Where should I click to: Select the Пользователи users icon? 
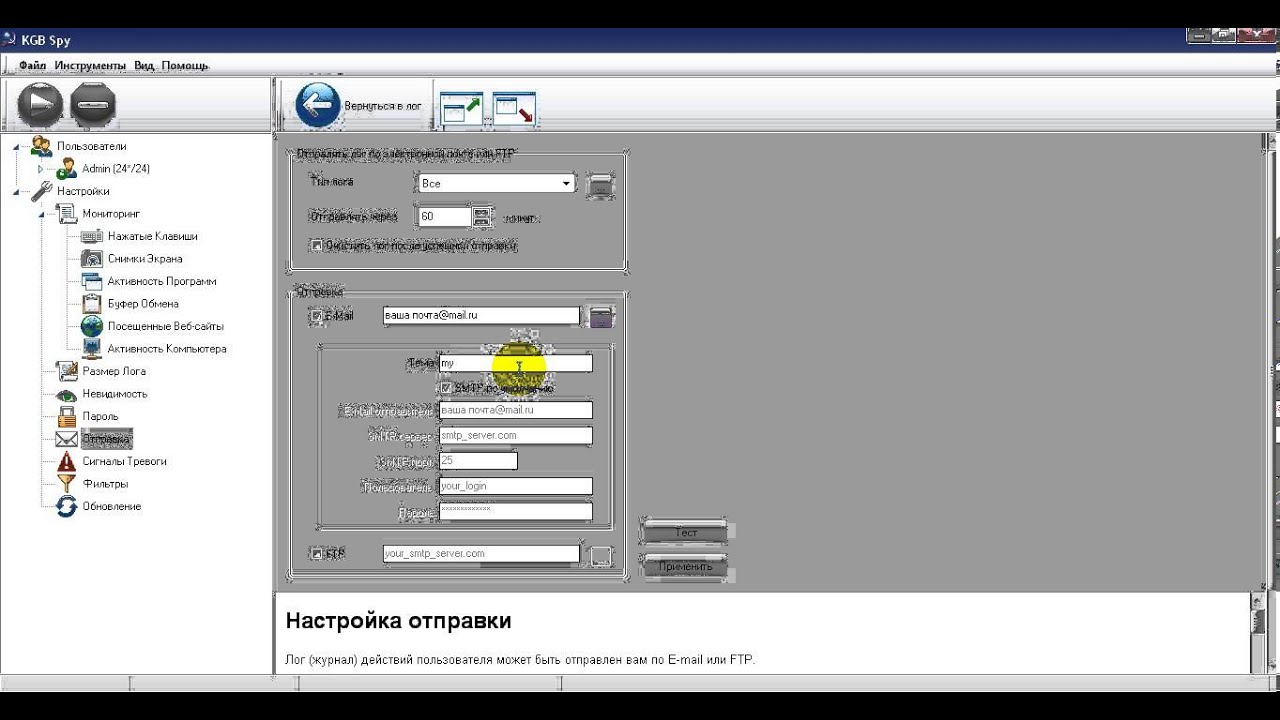point(41,146)
